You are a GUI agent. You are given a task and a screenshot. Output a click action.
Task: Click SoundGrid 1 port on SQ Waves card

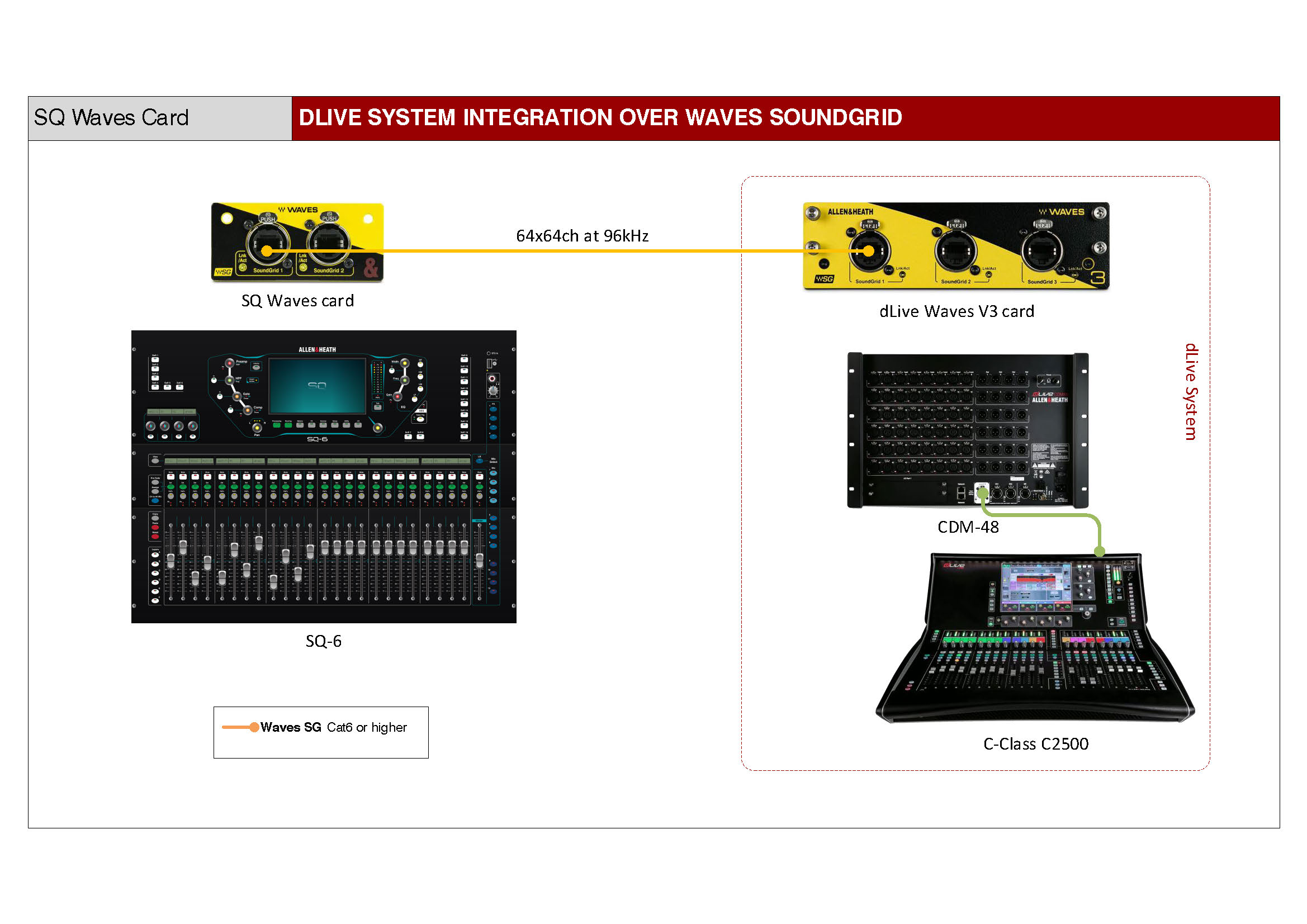(267, 245)
